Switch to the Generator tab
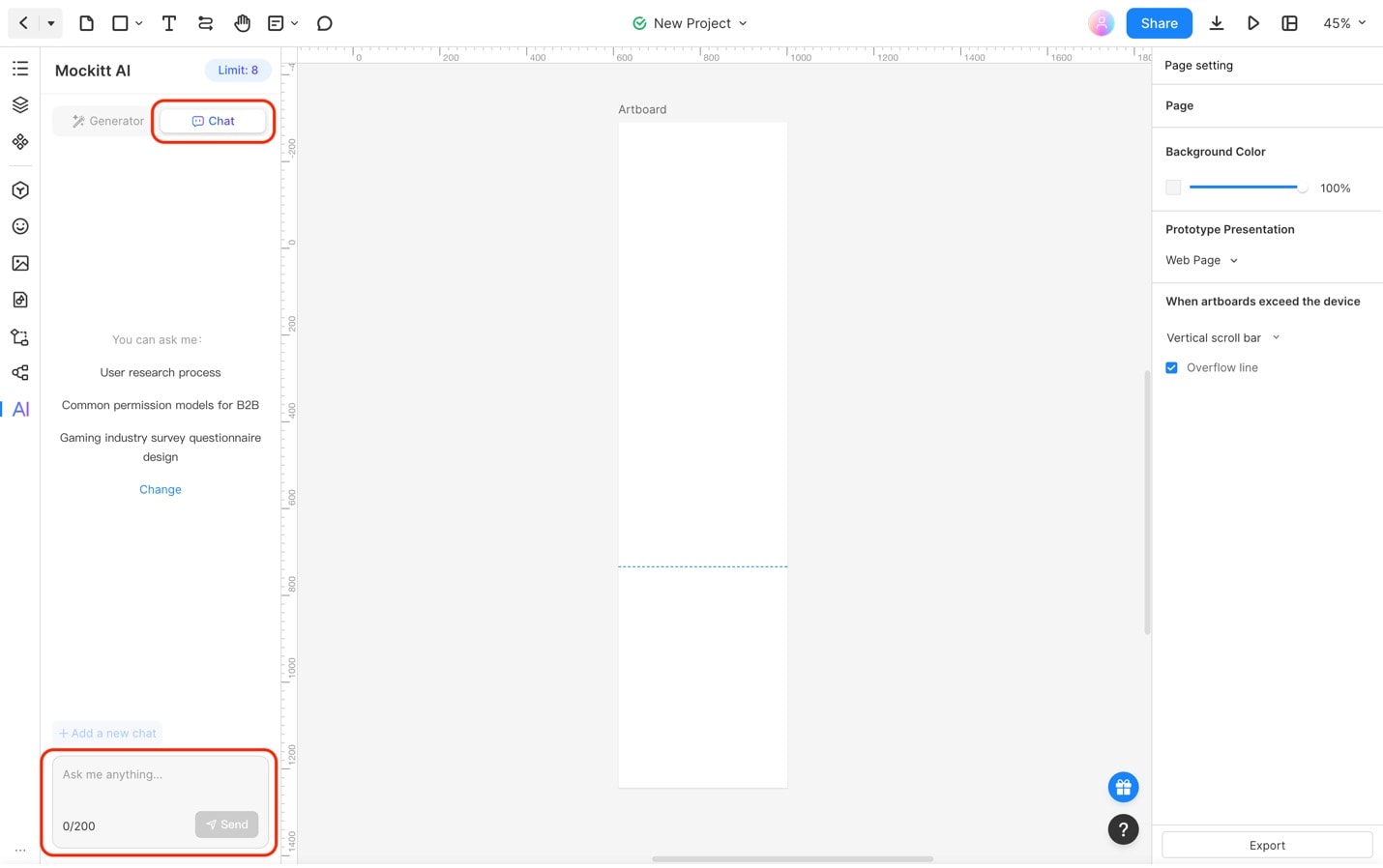1383x868 pixels. pyautogui.click(x=107, y=121)
